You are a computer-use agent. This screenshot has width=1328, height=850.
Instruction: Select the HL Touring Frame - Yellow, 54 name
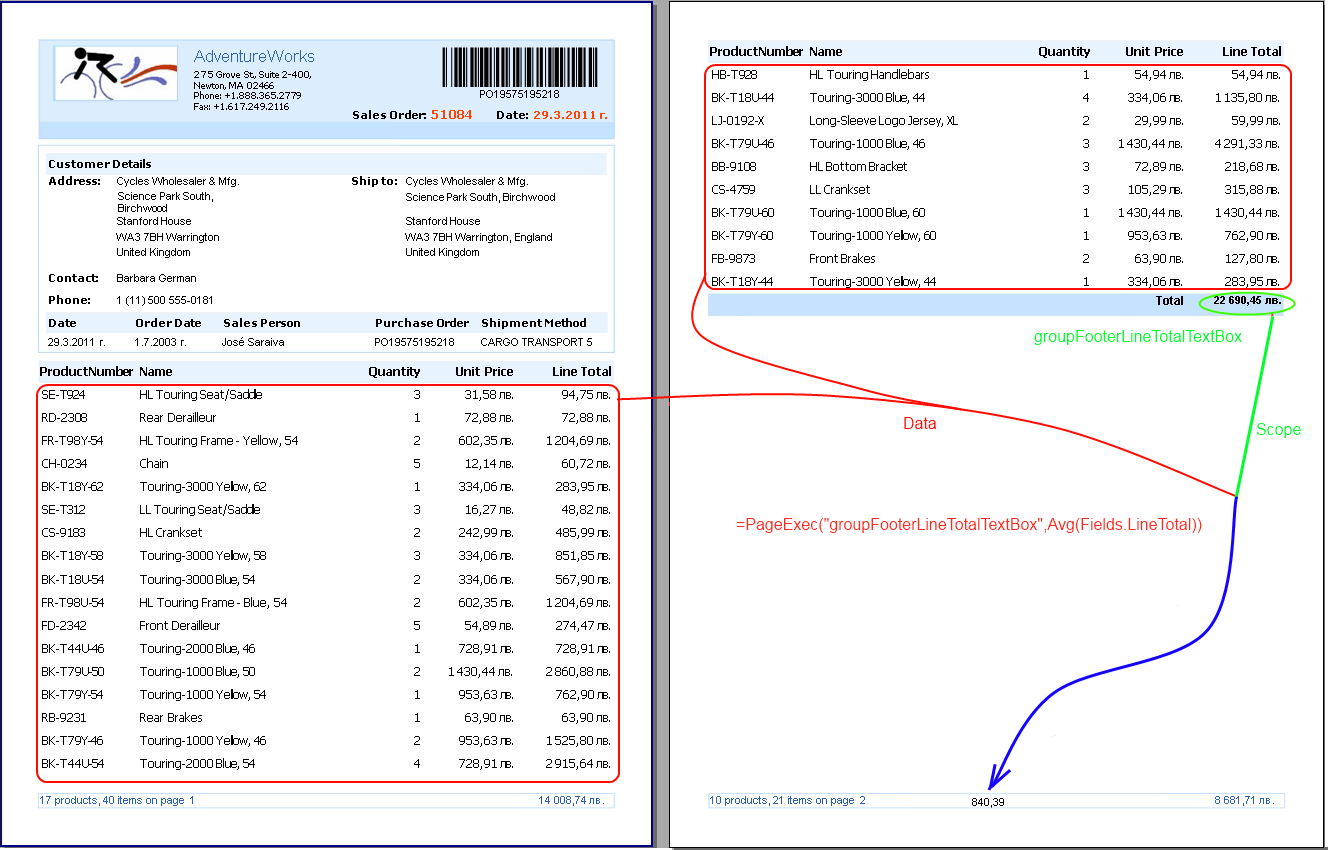(x=219, y=441)
